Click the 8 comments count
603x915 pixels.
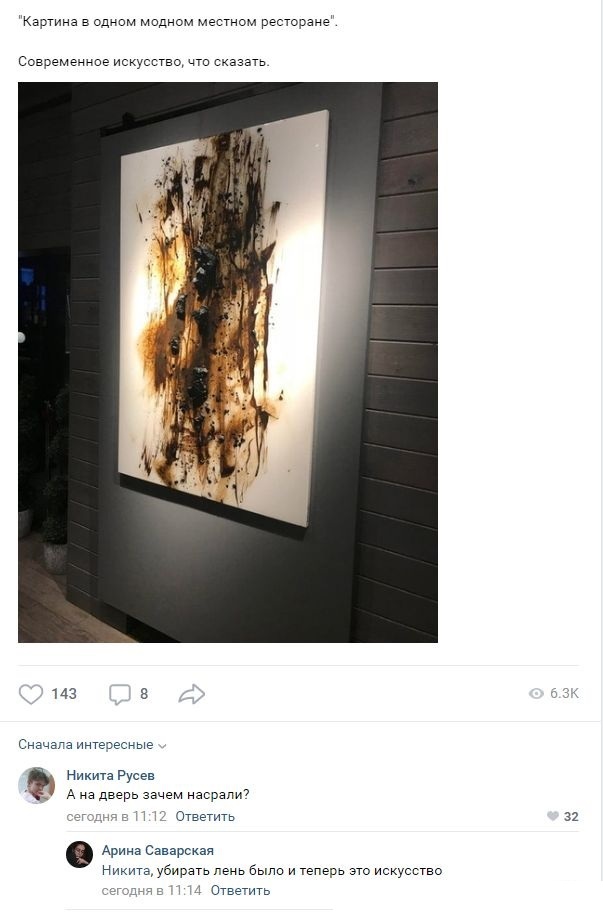[x=144, y=694]
